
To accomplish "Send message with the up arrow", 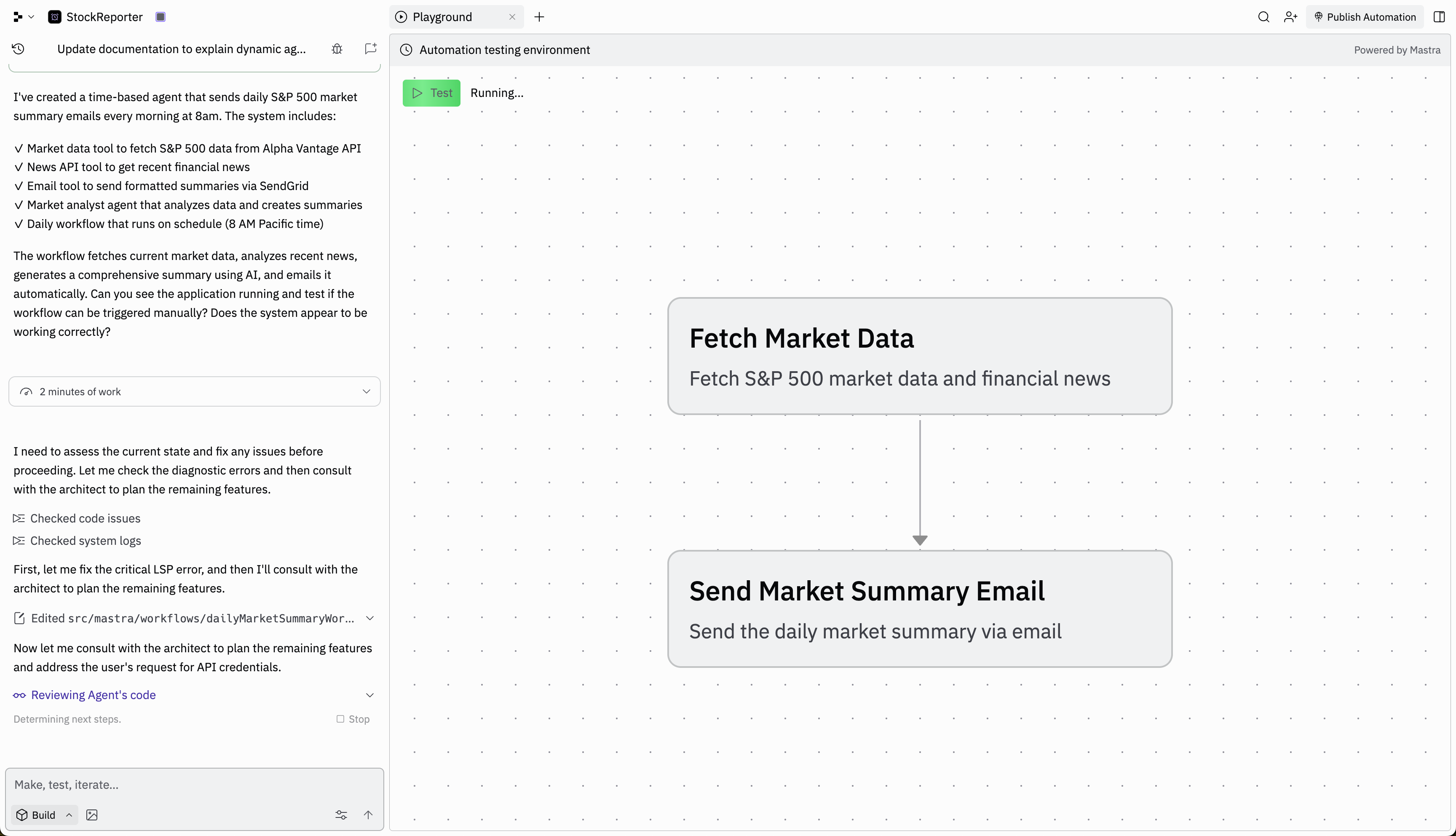I will pos(369,815).
